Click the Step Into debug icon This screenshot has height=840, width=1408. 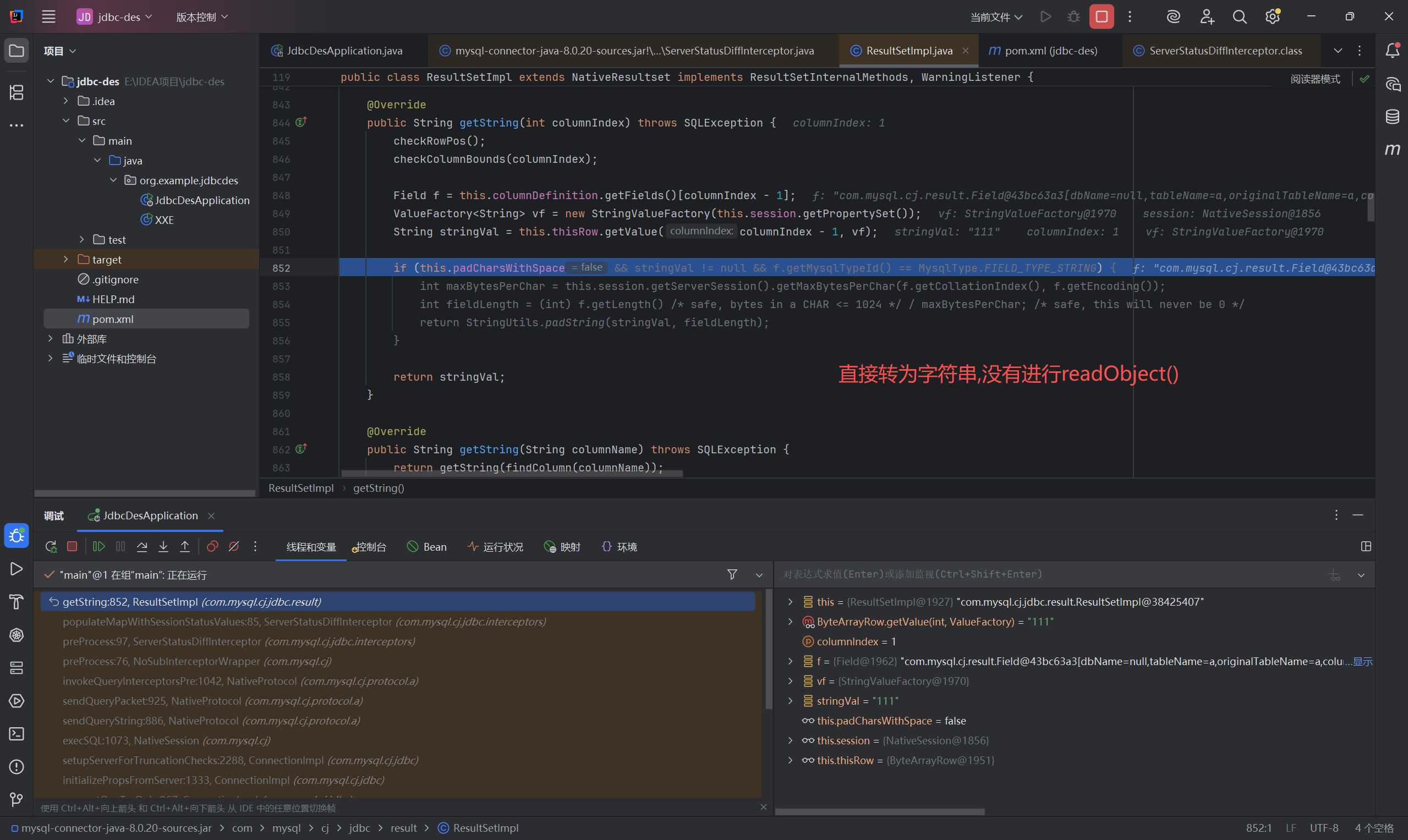tap(163, 546)
